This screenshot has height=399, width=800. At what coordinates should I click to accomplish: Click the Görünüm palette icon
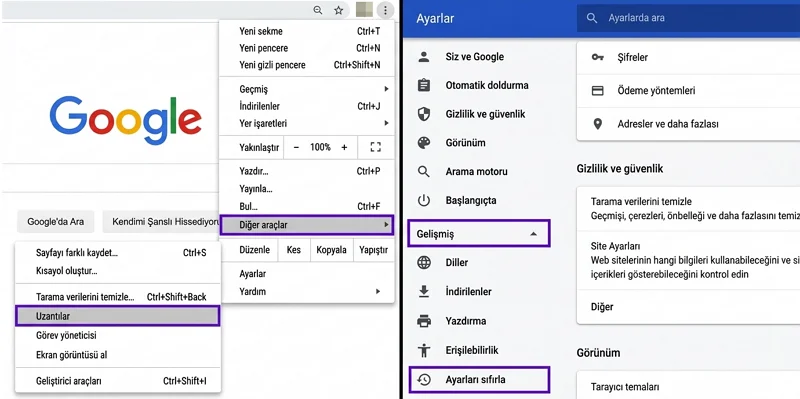[424, 143]
